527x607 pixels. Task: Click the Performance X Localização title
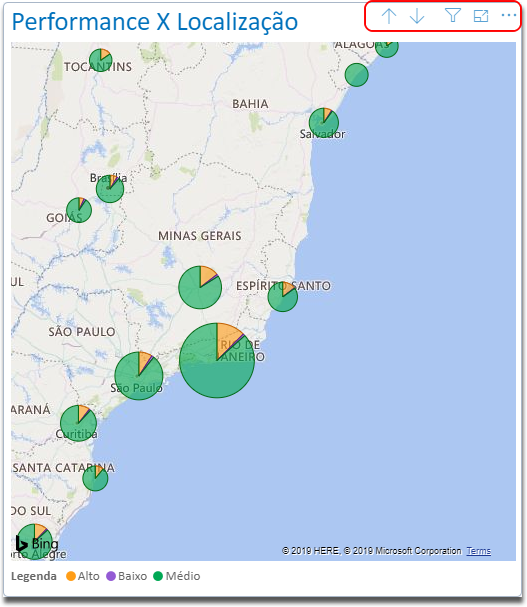click(155, 22)
